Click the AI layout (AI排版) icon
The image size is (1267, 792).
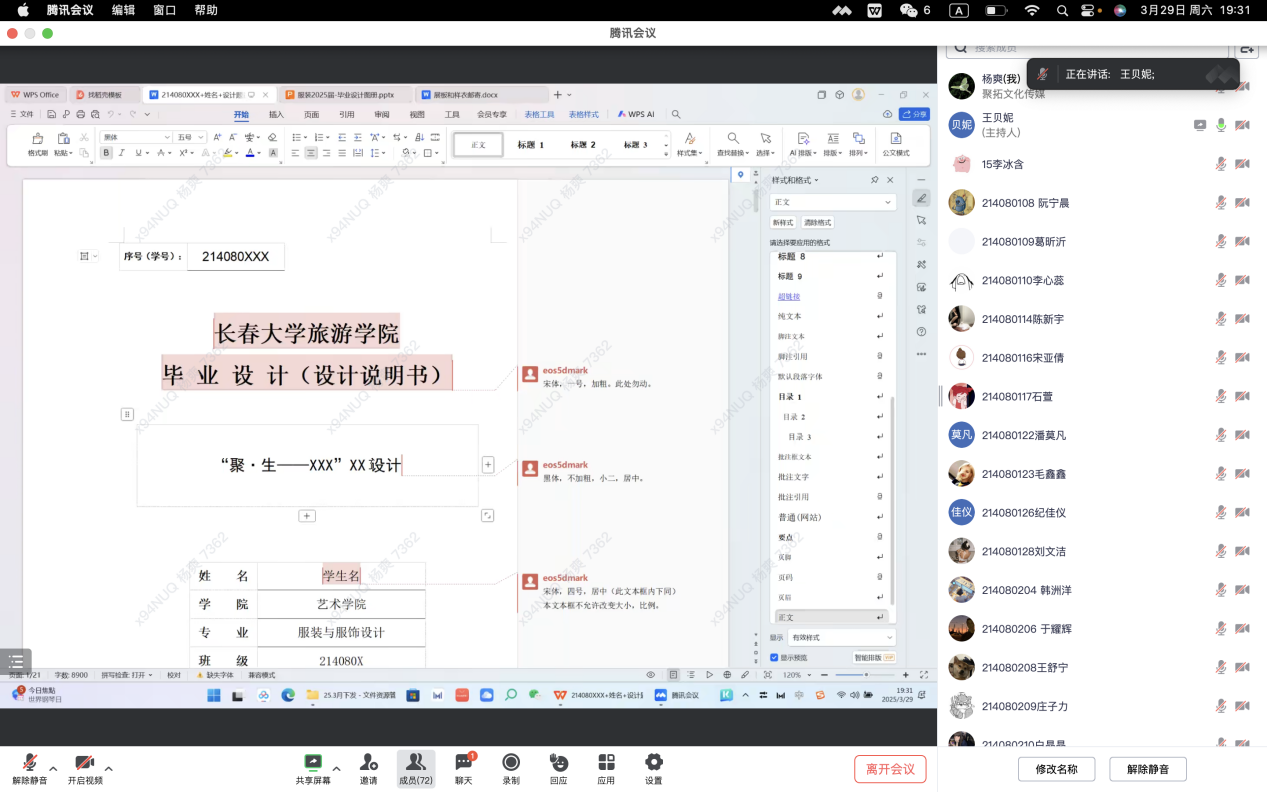pyautogui.click(x=803, y=139)
